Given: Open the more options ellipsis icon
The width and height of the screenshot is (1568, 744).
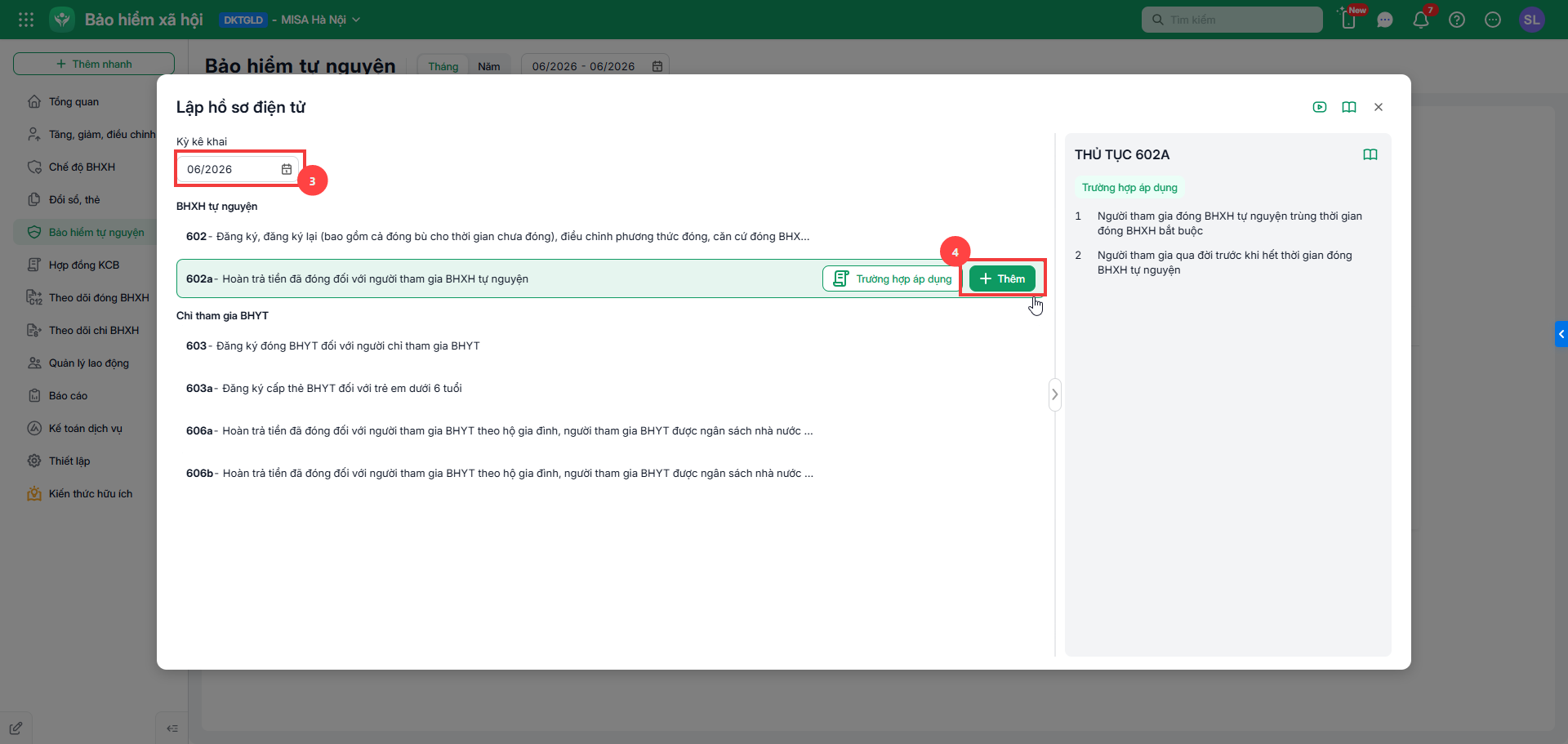Looking at the screenshot, I should pyautogui.click(x=1493, y=20).
